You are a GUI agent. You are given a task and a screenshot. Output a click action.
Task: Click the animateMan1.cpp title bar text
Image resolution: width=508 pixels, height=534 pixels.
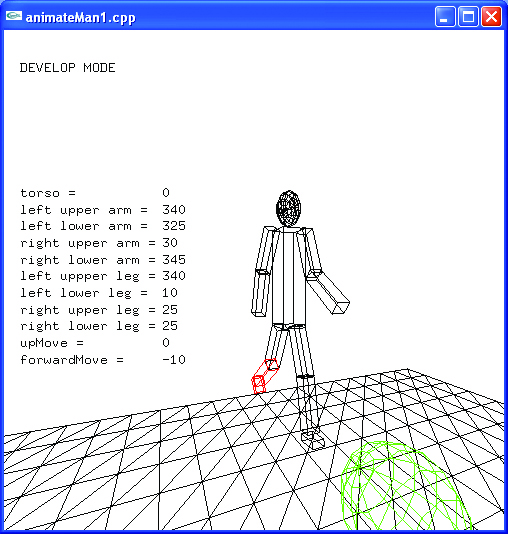click(81, 17)
